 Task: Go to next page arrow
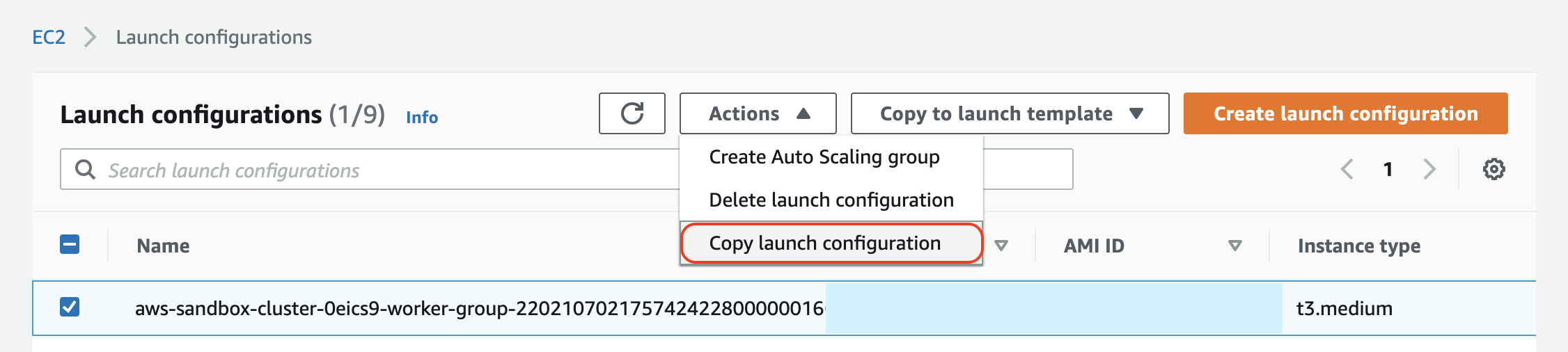(1429, 169)
